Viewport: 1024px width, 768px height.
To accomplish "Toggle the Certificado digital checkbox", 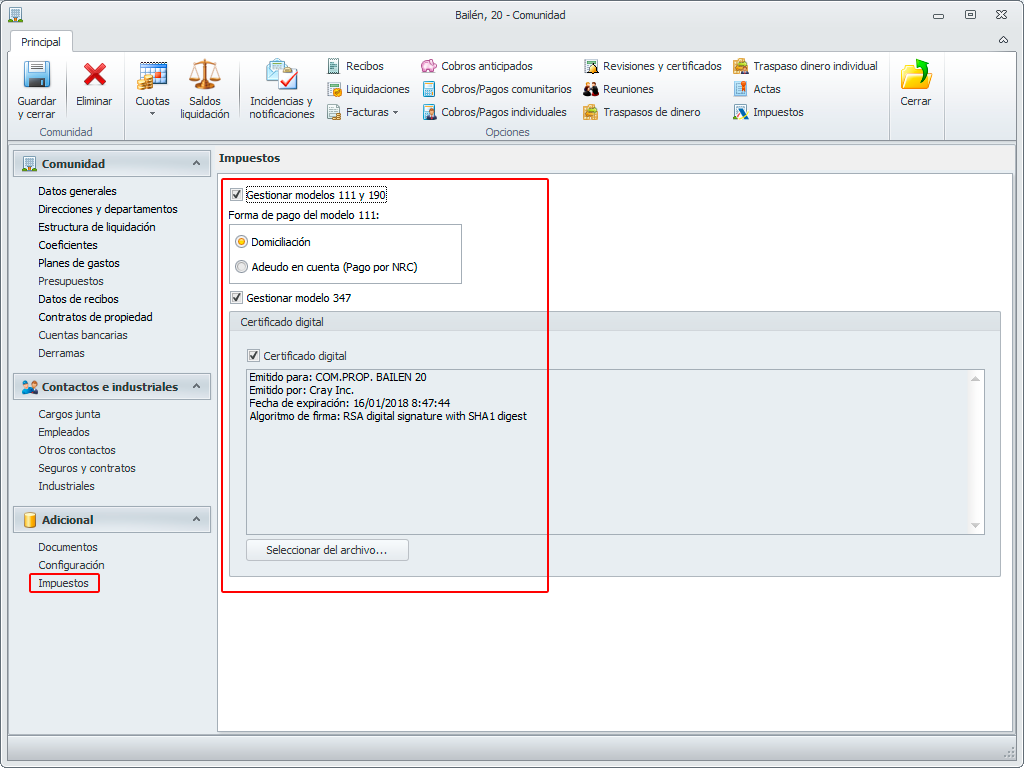I will (x=253, y=356).
